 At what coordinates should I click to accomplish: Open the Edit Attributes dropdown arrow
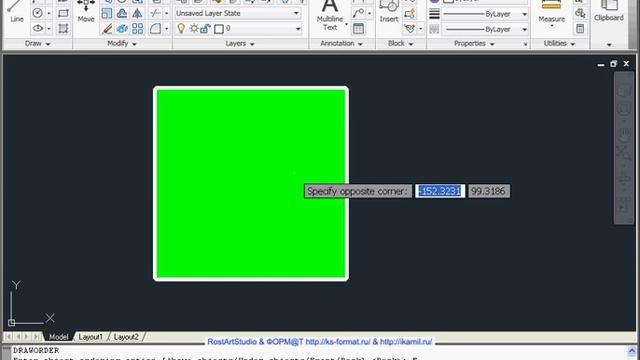pyautogui.click(x=420, y=29)
